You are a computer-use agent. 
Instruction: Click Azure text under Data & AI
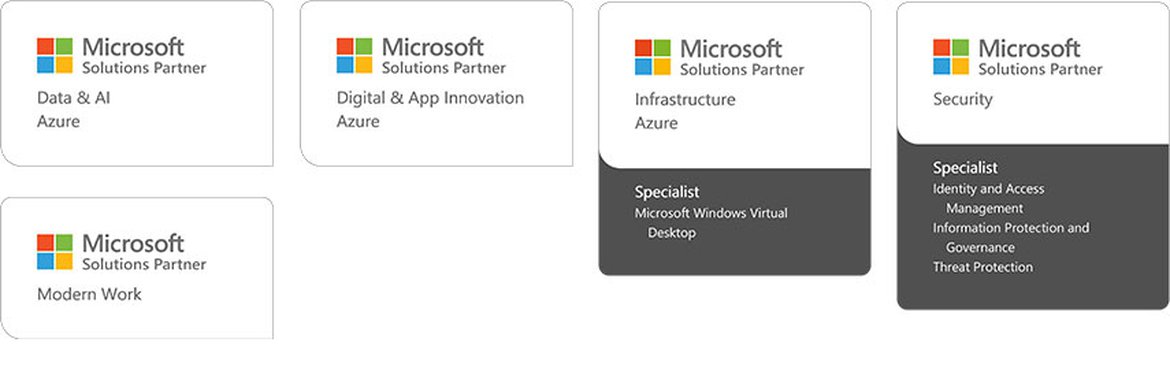tap(58, 122)
